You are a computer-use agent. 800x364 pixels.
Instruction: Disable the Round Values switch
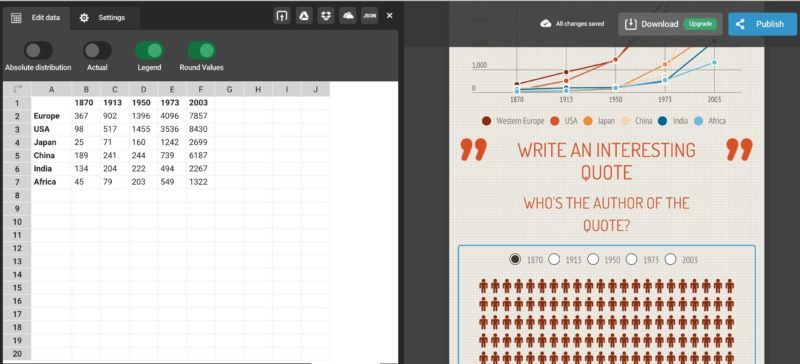[x=202, y=51]
